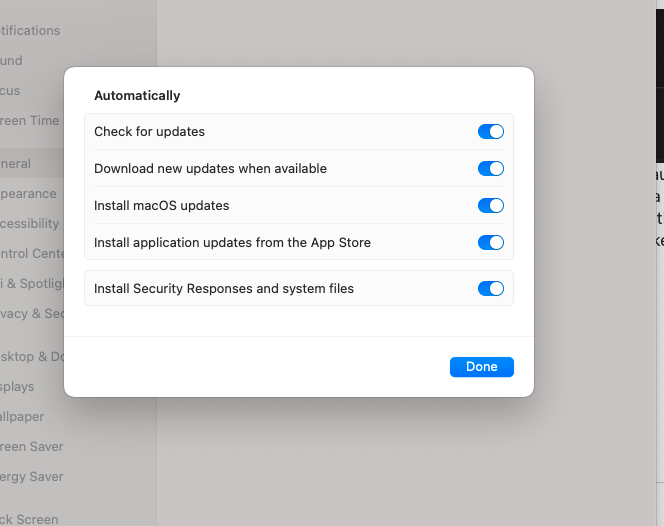The width and height of the screenshot is (664, 526).
Task: Select Focus in the sidebar
Action: coord(10,91)
